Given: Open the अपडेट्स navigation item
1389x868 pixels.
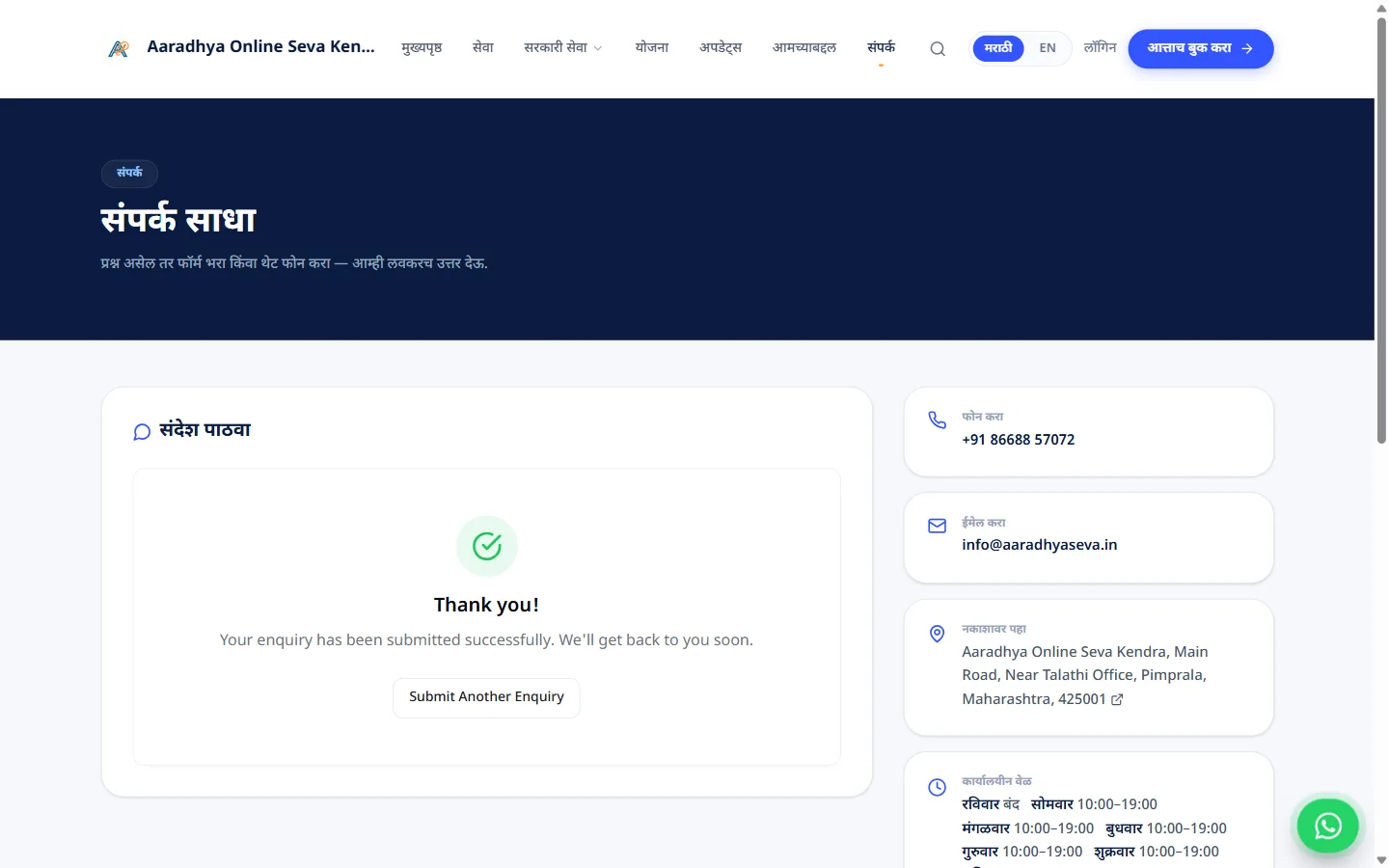Looking at the screenshot, I should coord(721,48).
